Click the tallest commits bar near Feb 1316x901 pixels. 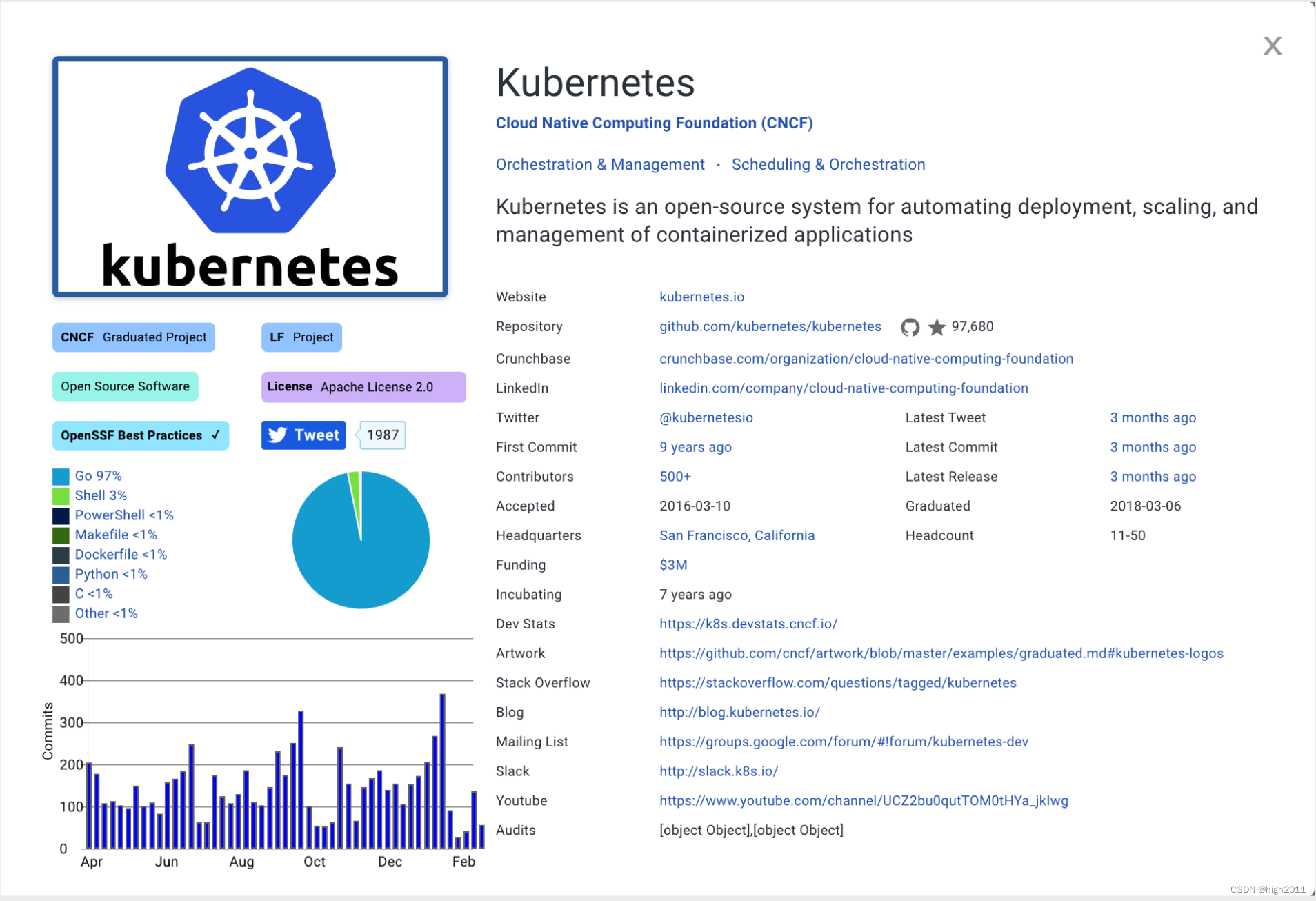click(x=442, y=771)
